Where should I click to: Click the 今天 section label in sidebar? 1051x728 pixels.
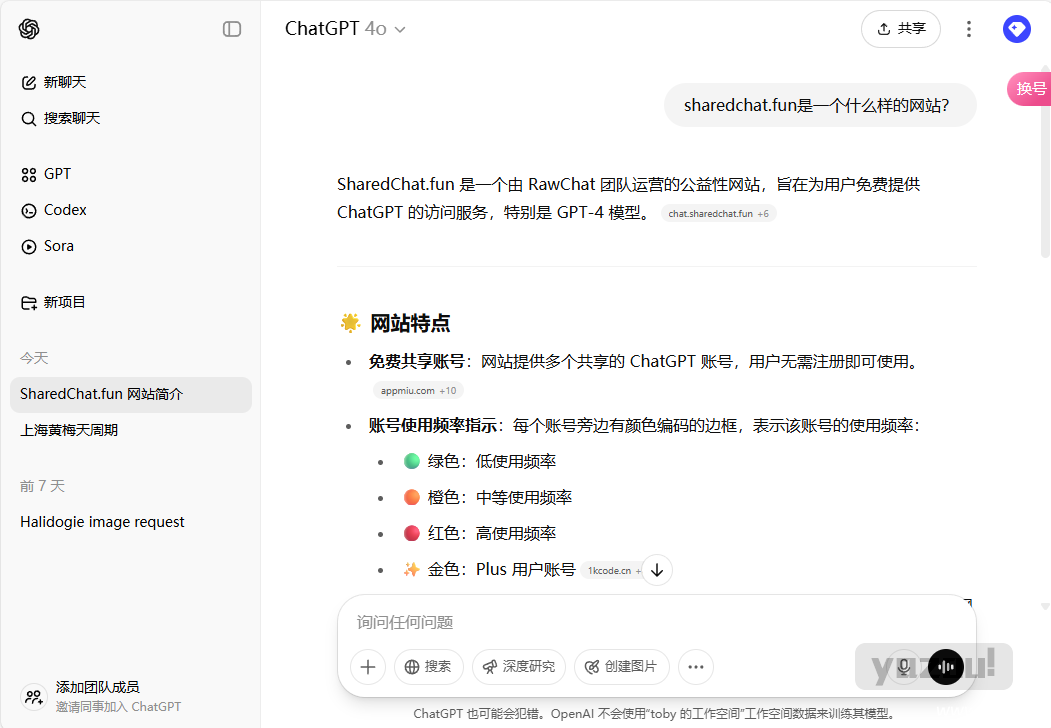(34, 358)
